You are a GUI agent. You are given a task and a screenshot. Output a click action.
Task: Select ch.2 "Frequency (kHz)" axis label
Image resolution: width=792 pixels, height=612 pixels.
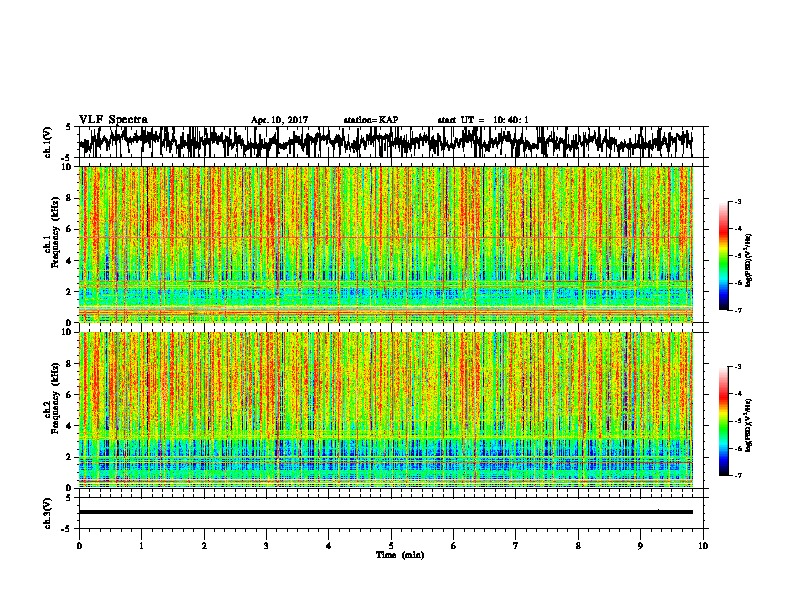pyautogui.click(x=55, y=398)
